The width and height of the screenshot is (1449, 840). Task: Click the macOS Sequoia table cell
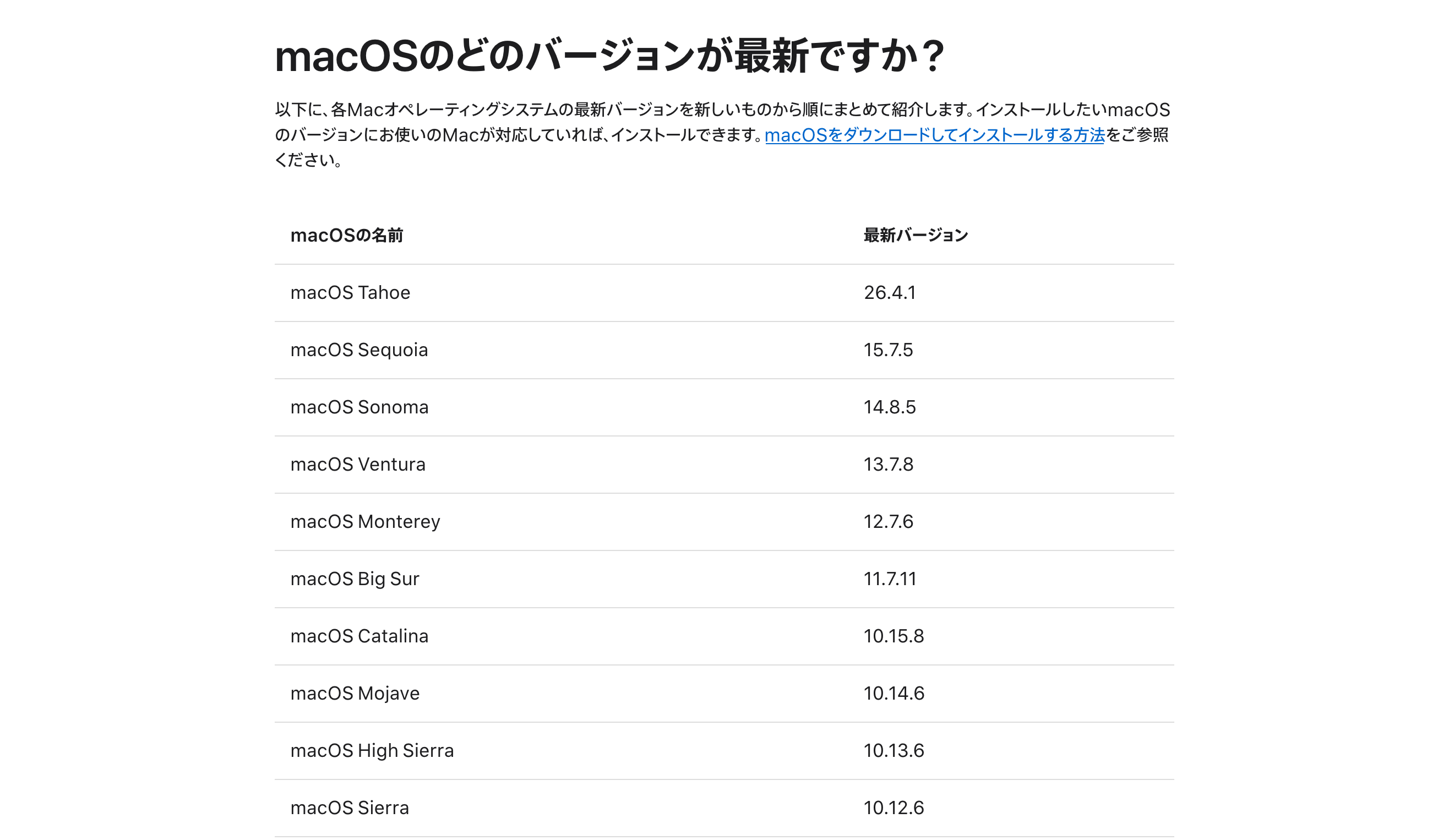359,350
